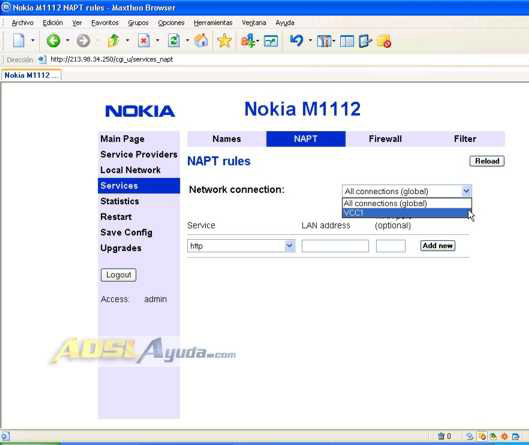Viewport: 529px width, 445px height.
Task: Click the status bar icon at bottom-left corner
Action: pos(5,436)
